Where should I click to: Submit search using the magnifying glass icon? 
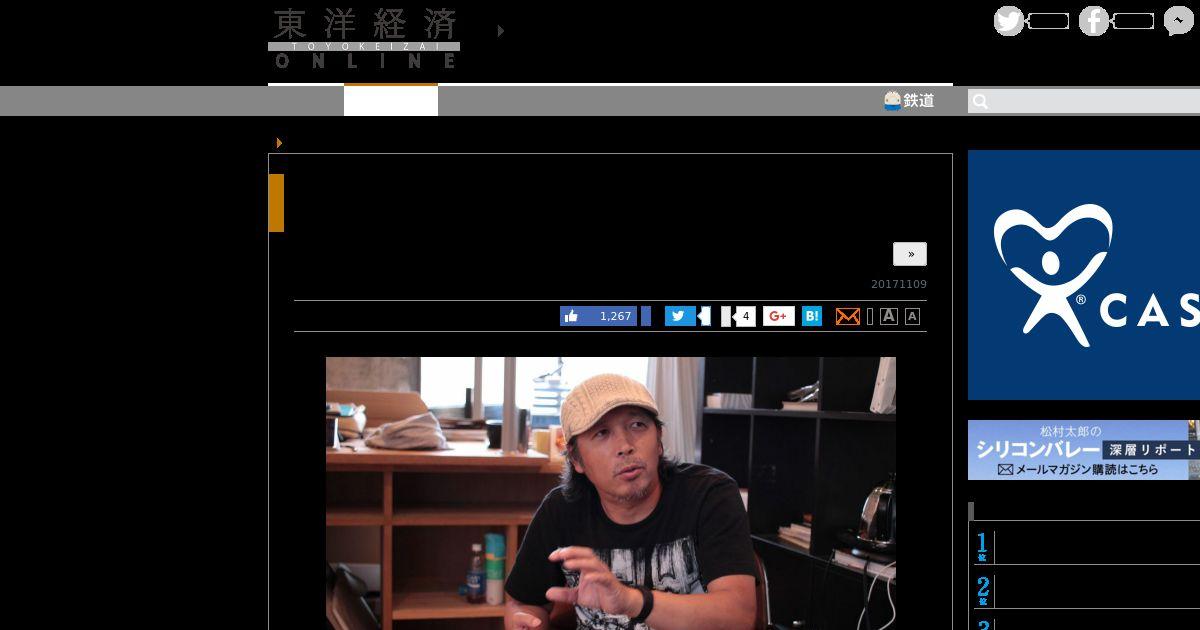980,101
